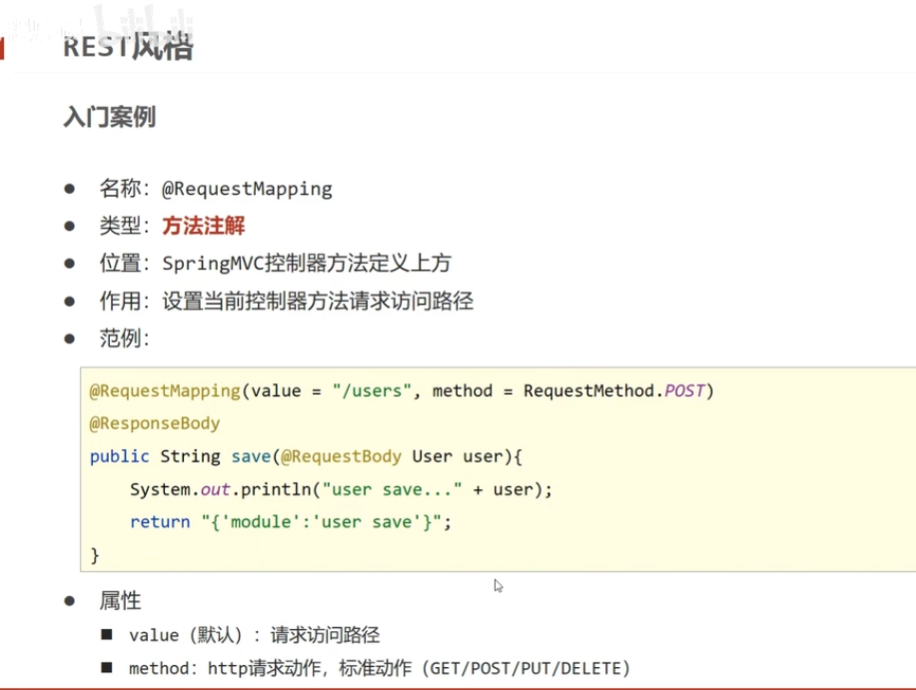Screen dimensions: 916x690
Task: Click the System.out.println code line
Action: (340, 489)
